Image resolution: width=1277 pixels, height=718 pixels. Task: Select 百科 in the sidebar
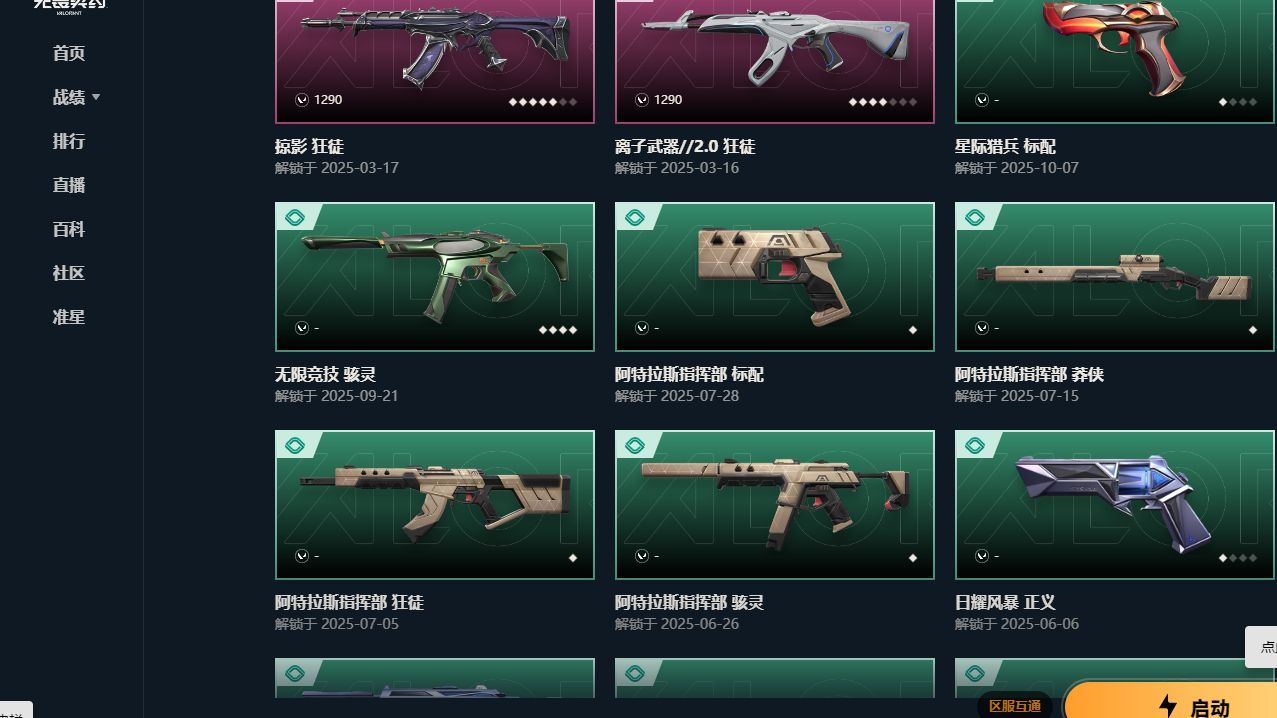click(69, 229)
